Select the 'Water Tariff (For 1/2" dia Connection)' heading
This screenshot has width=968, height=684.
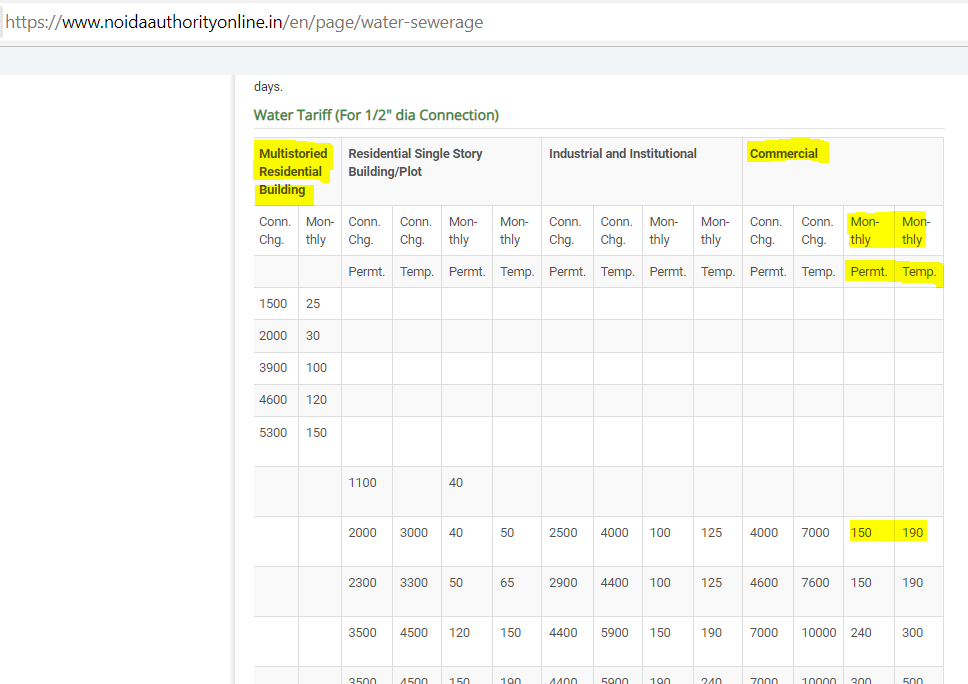376,115
